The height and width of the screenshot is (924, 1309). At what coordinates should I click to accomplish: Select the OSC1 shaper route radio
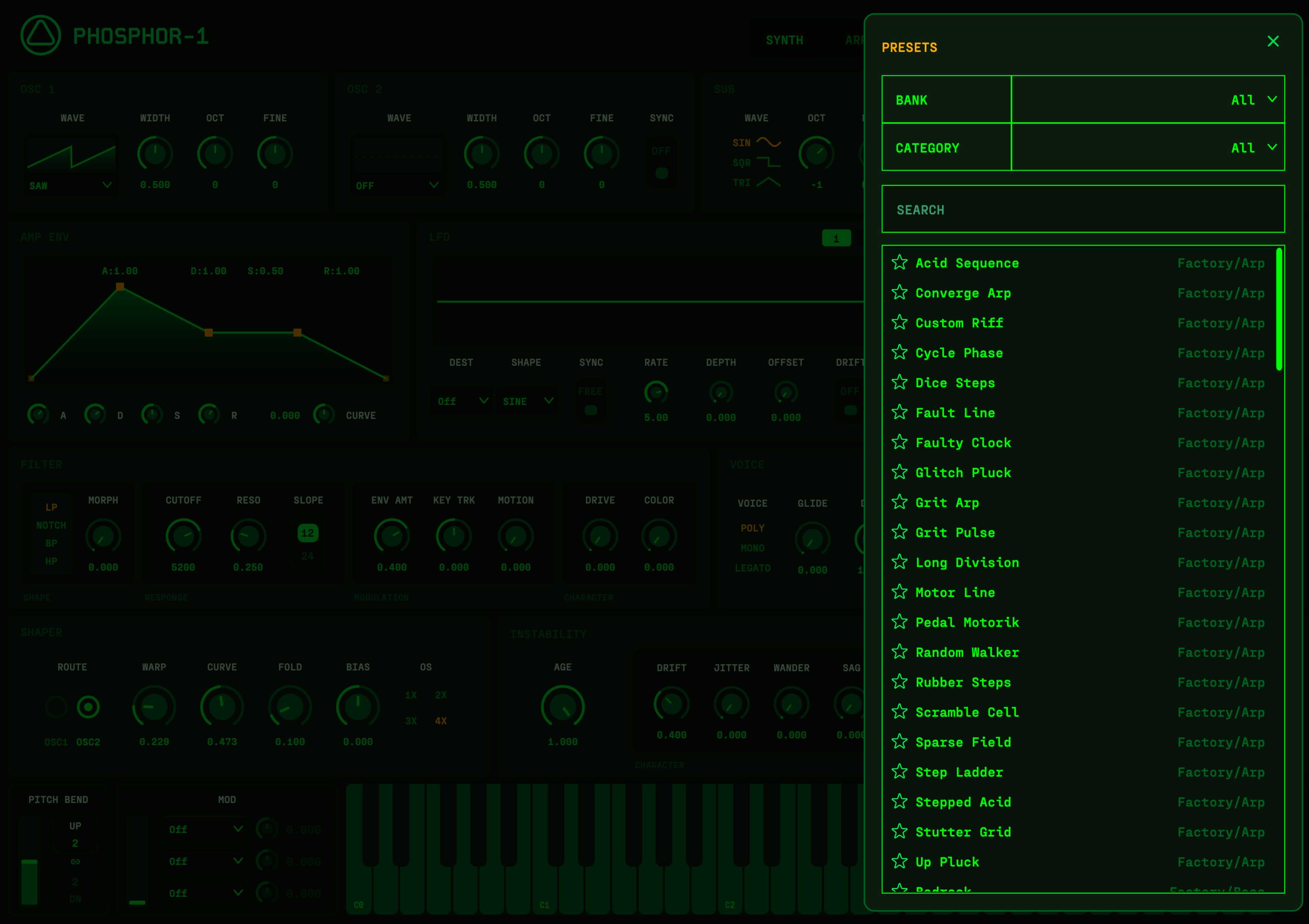pyautogui.click(x=56, y=707)
